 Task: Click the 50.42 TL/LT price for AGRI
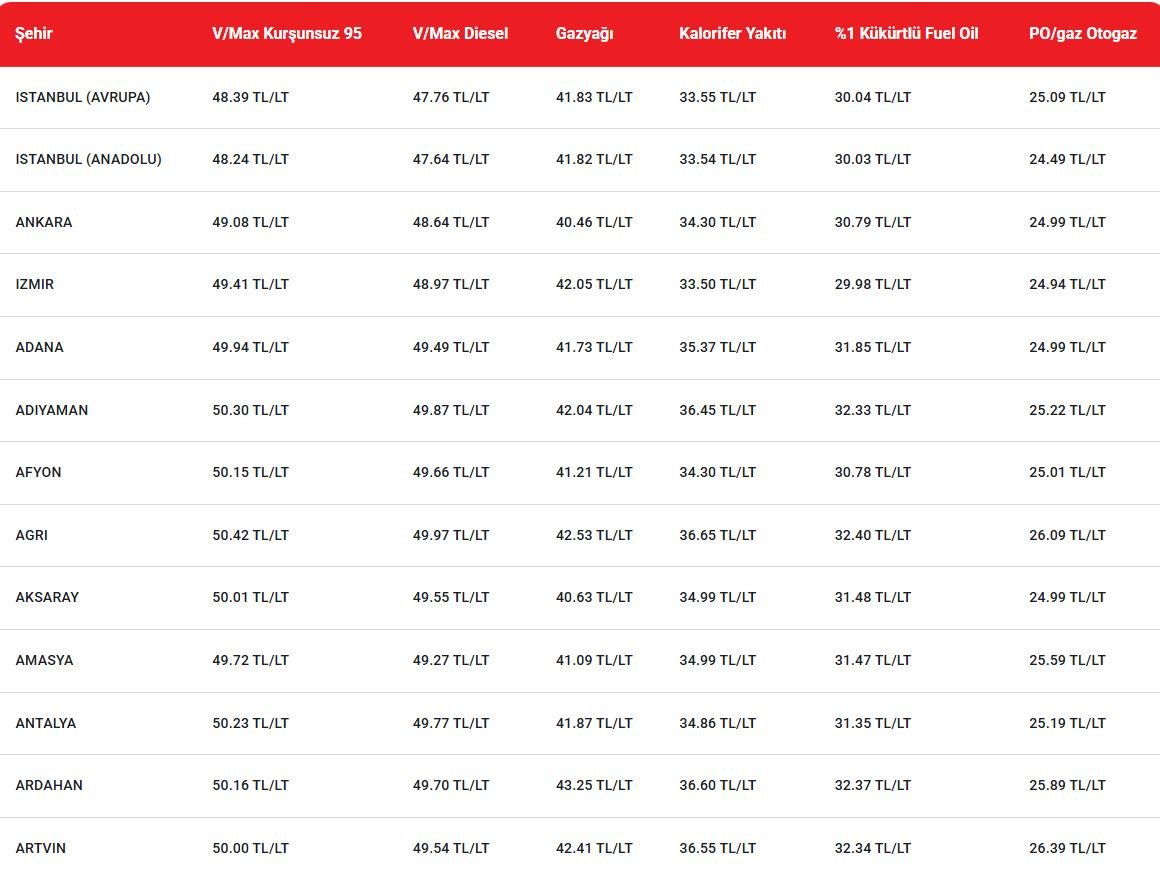coord(250,535)
